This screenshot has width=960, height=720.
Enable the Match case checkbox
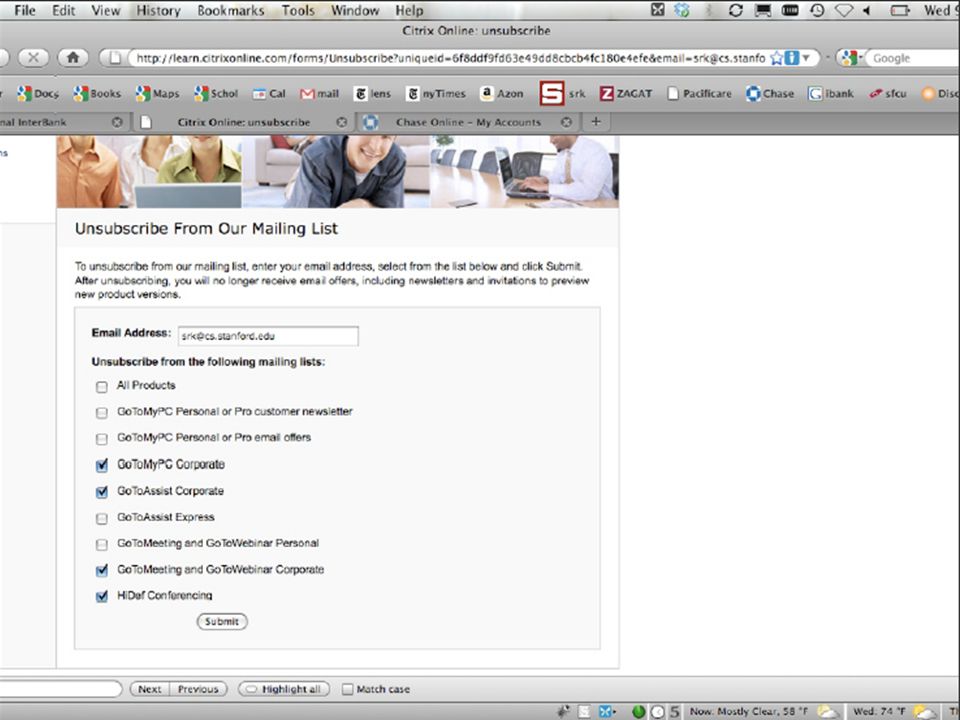tap(348, 689)
